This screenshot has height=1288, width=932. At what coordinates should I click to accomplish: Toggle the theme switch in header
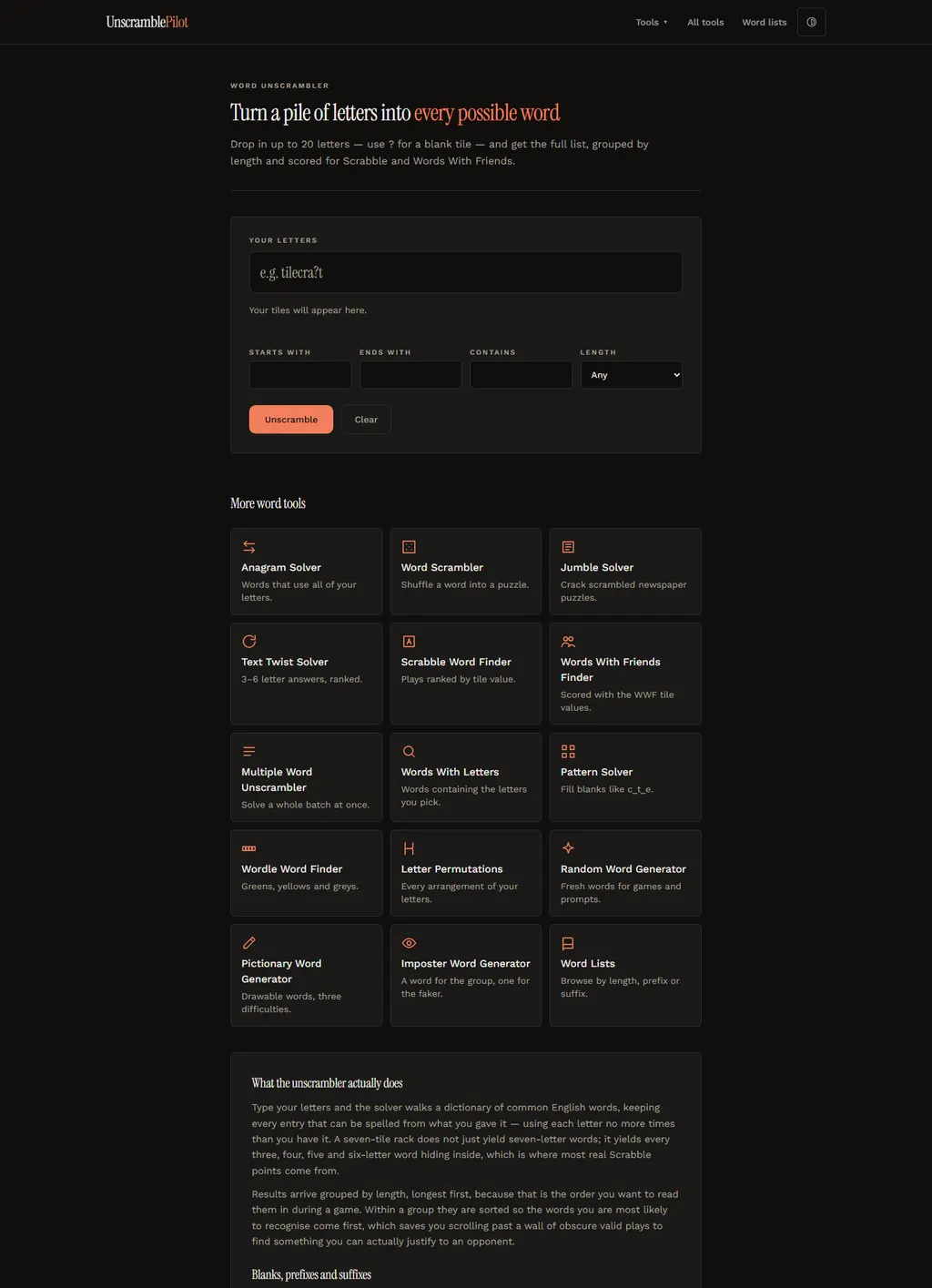811,22
